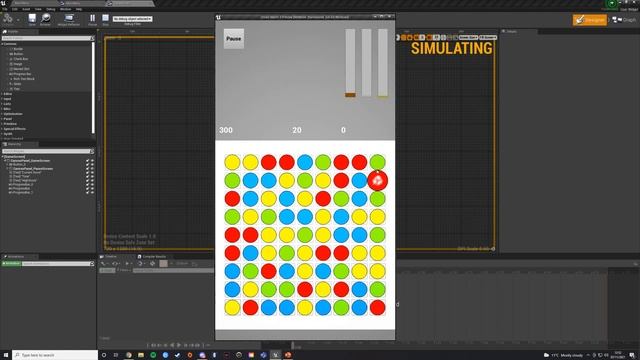
Task: Click the Browse toolbar icon
Action: (x=45, y=19)
